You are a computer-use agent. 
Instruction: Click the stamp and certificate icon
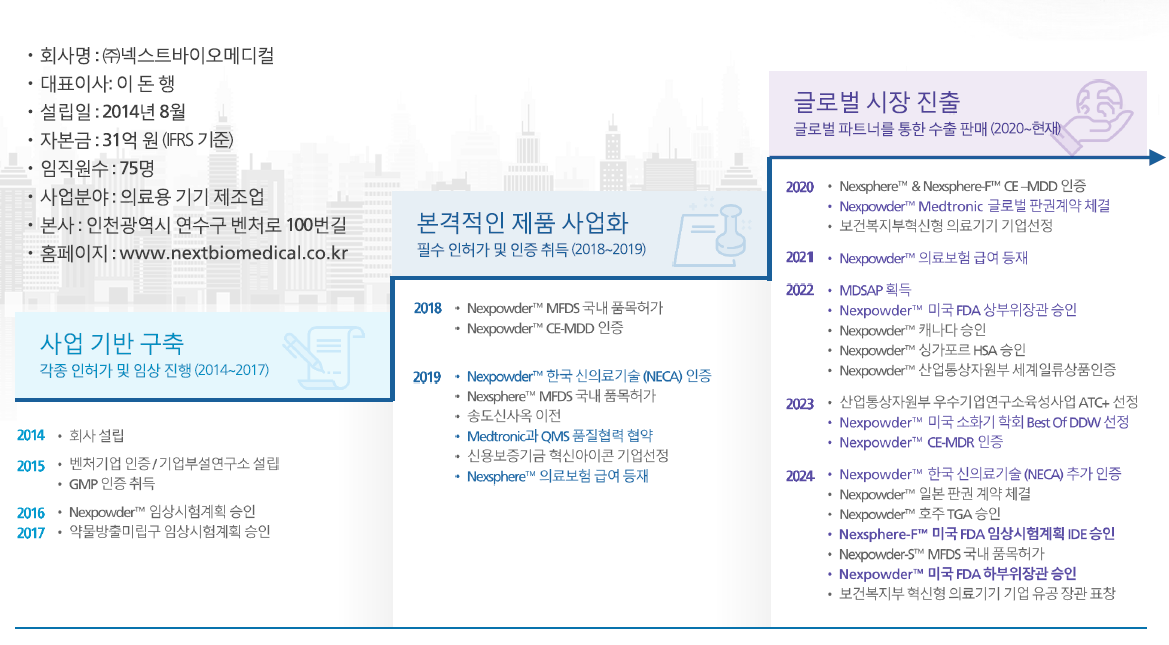coord(710,234)
